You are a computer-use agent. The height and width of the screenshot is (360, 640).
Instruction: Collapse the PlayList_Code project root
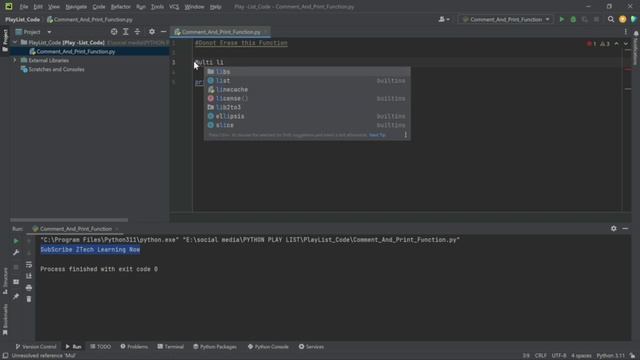coord(15,42)
